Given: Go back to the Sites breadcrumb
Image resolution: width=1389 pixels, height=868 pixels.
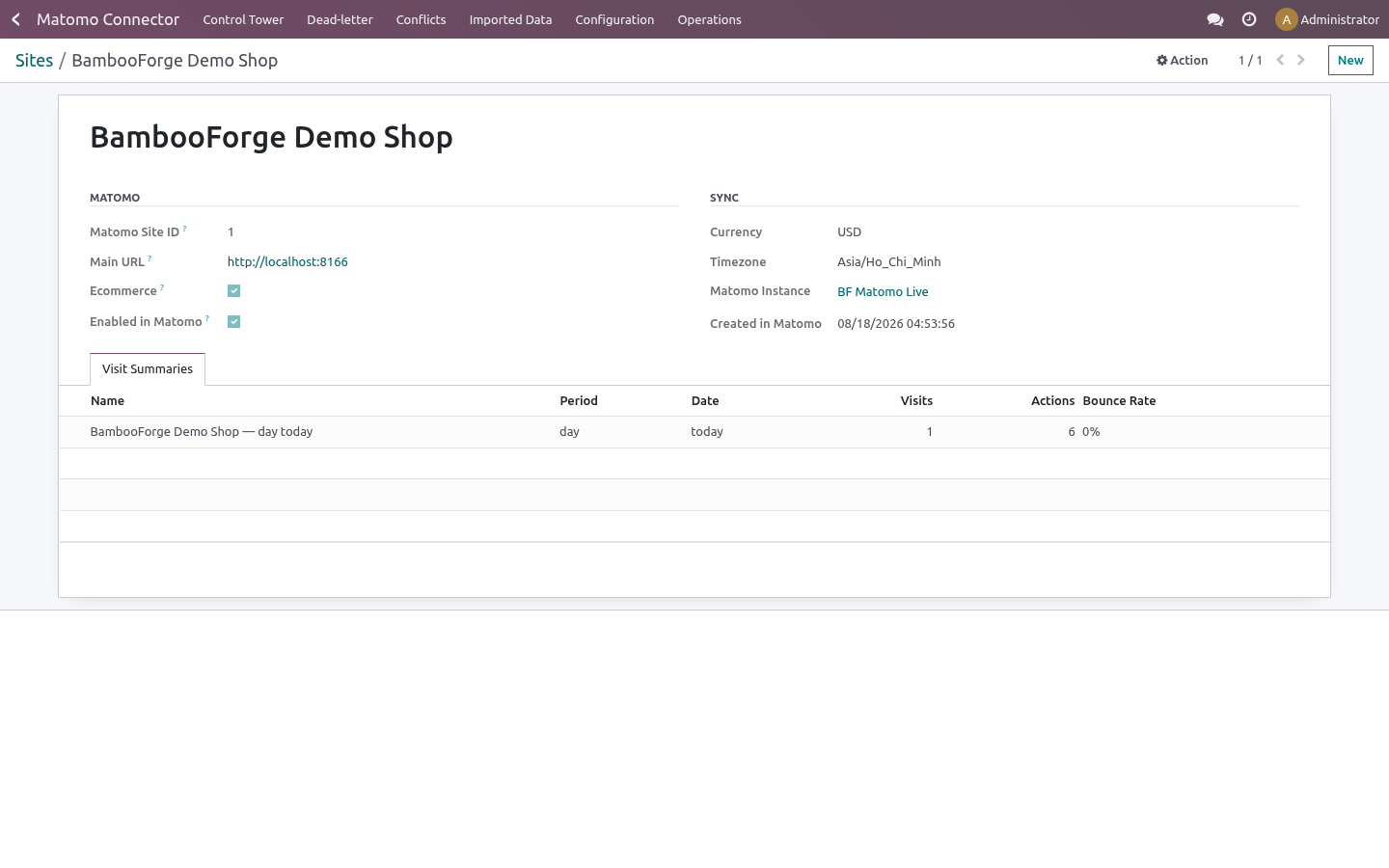Looking at the screenshot, I should tap(34, 60).
